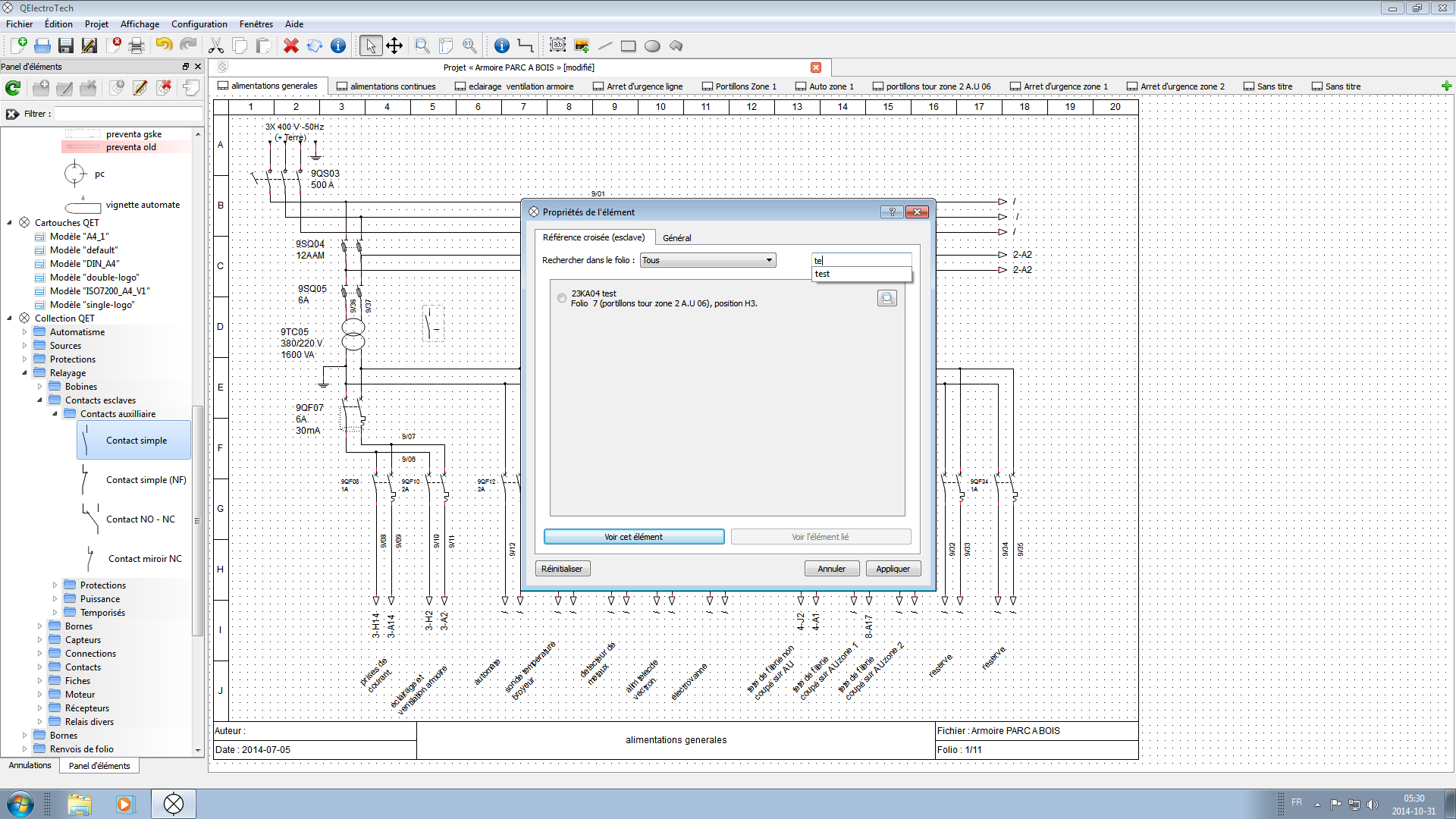Collapse the Contacts auxilliaire folder
This screenshot has height=819, width=1456.
click(x=55, y=414)
